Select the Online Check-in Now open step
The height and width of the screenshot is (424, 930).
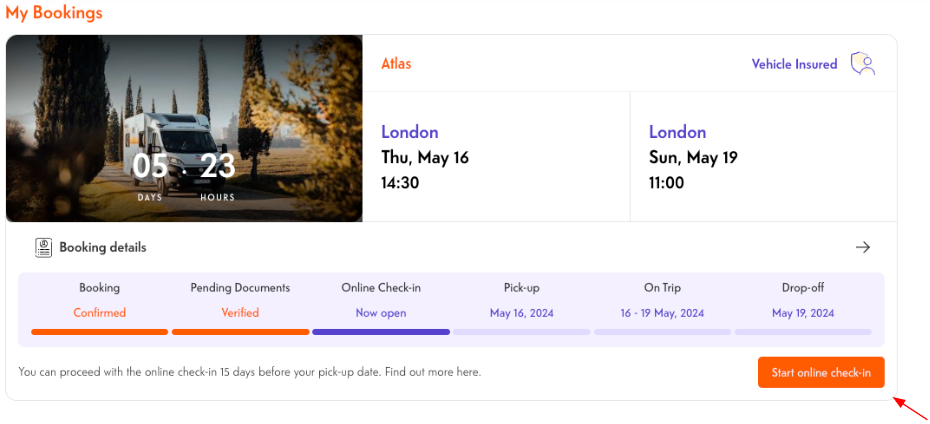381,300
